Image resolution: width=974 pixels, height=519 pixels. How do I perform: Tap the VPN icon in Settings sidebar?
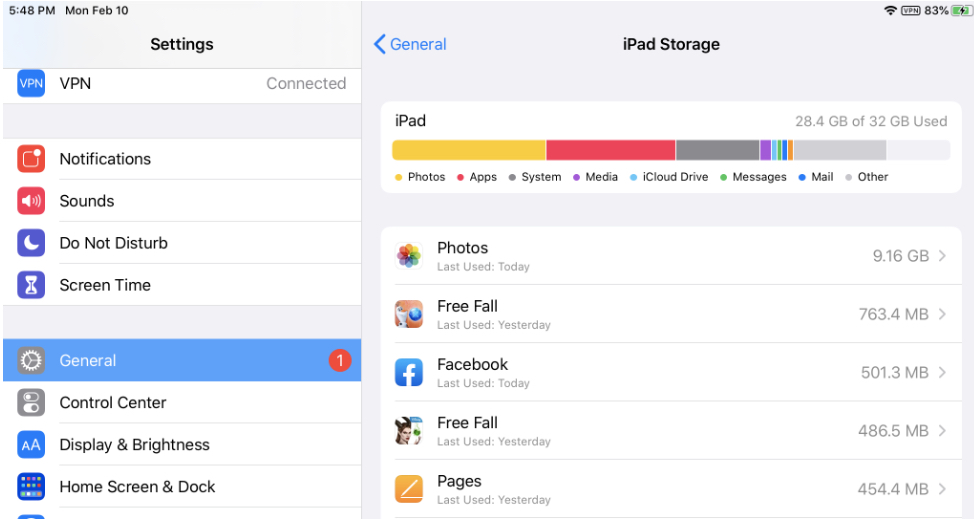[31, 83]
